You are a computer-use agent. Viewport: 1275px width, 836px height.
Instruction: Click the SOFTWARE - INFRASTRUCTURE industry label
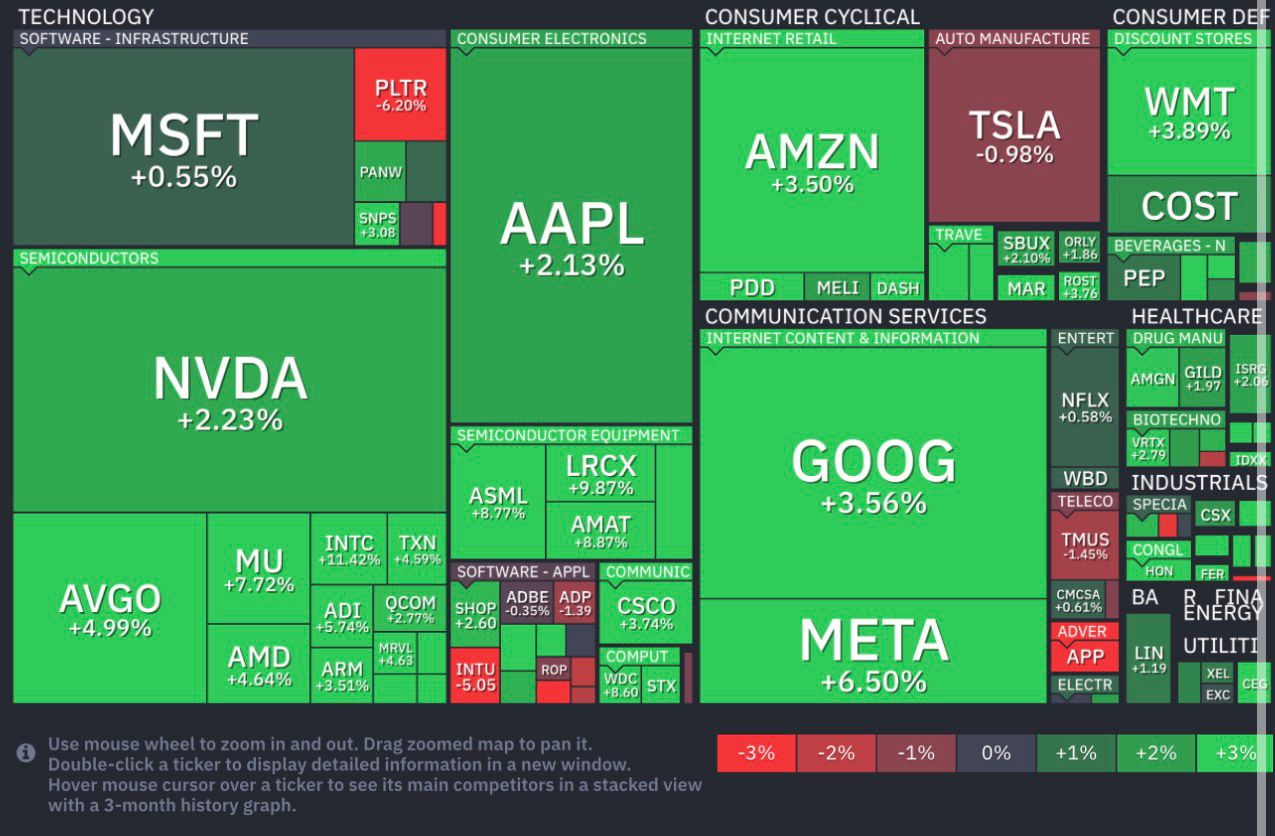[x=134, y=39]
